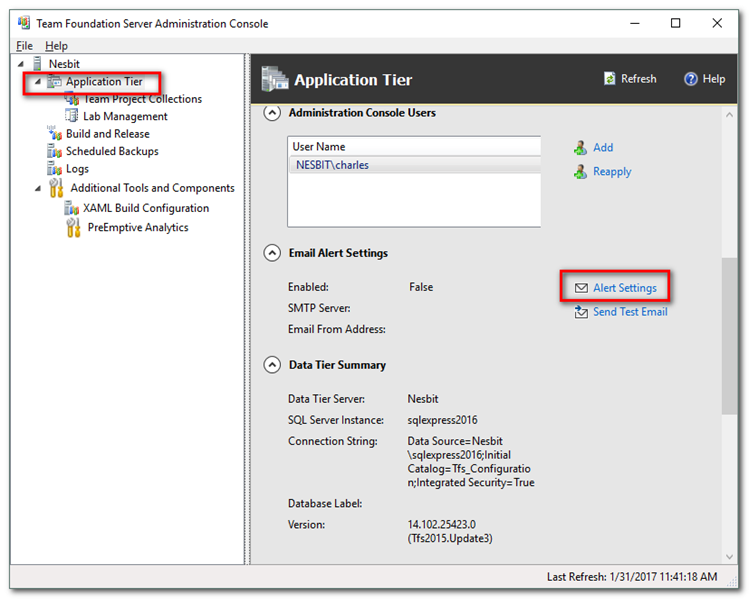Click the vertical scrollbar thumb

tap(729, 336)
